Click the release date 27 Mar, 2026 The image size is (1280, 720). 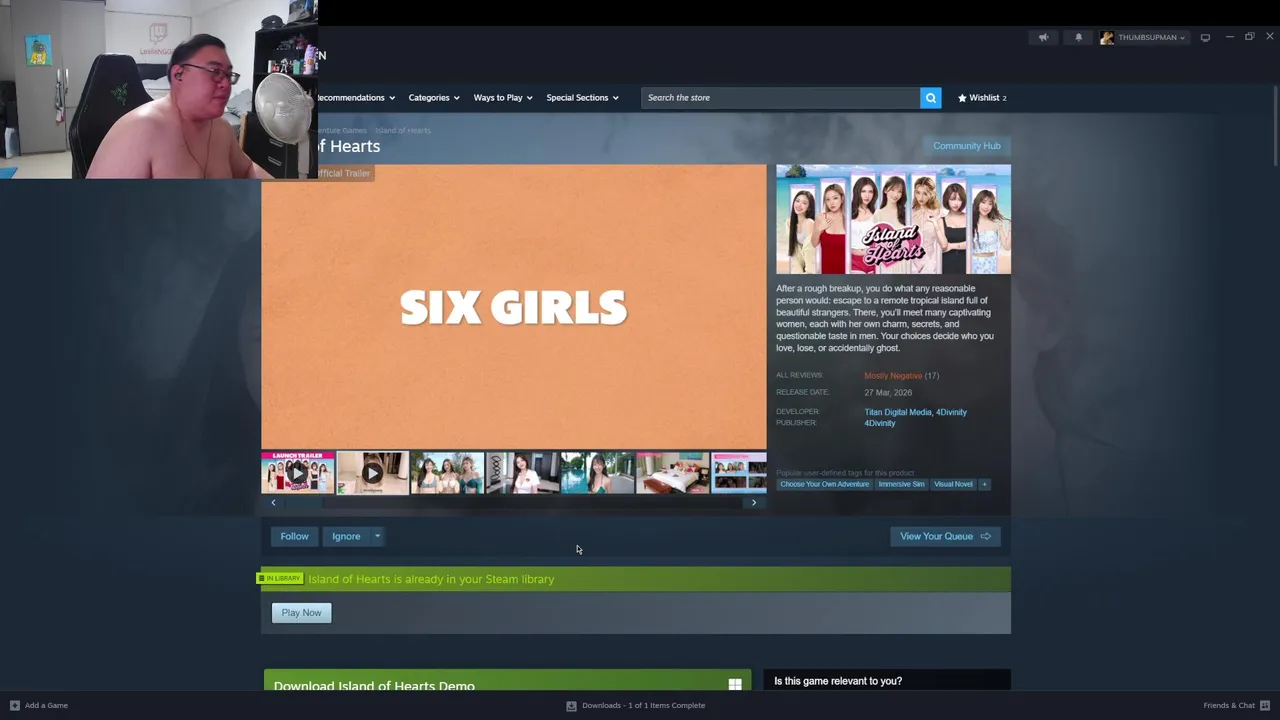coord(888,393)
